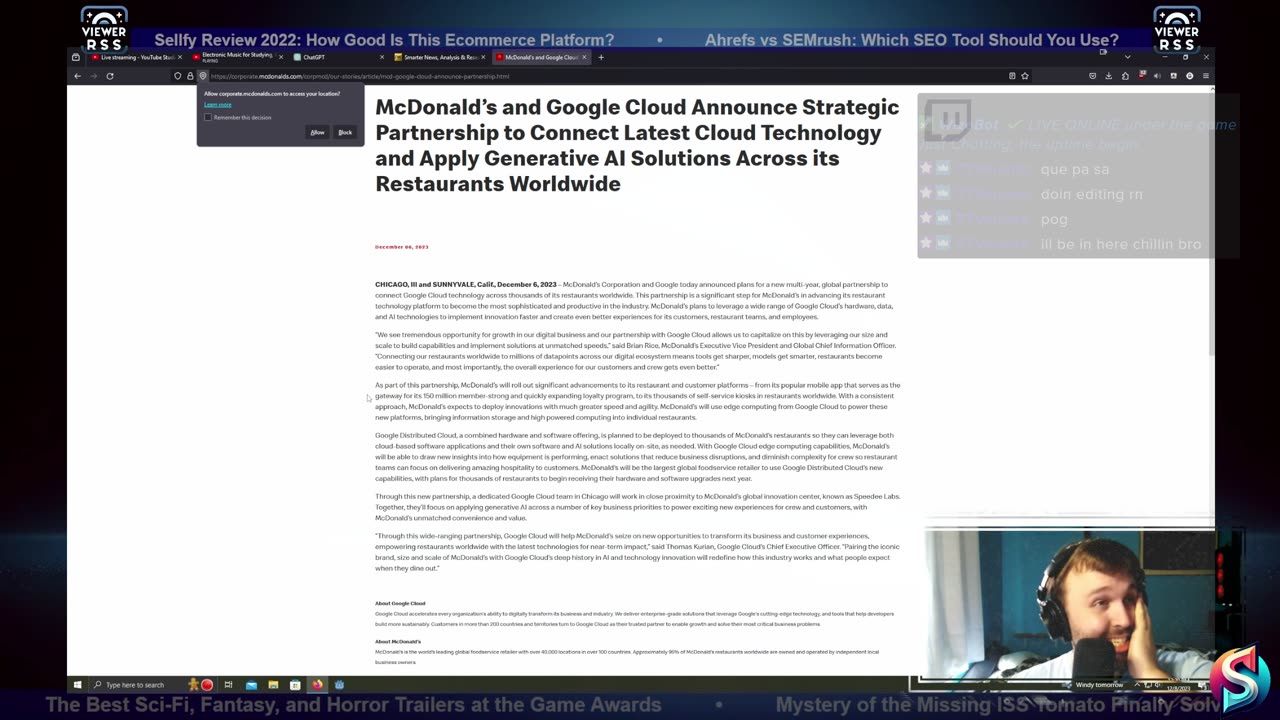Open tracking protection shield icon

click(178, 76)
